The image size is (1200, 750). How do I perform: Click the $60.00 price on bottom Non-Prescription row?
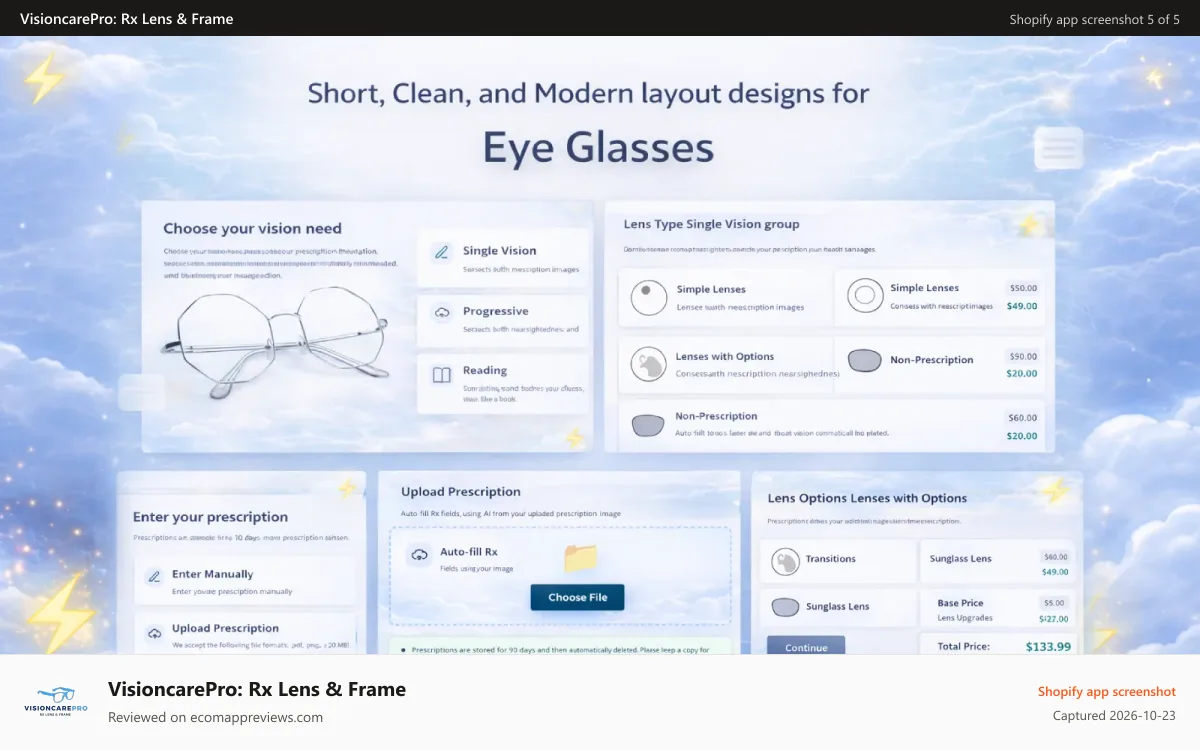1022,418
